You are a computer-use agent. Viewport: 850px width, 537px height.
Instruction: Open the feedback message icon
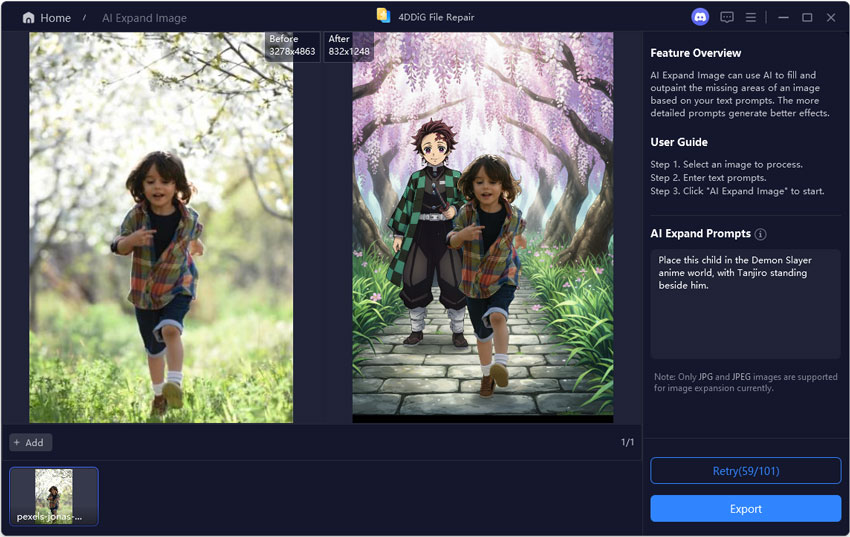tap(727, 17)
